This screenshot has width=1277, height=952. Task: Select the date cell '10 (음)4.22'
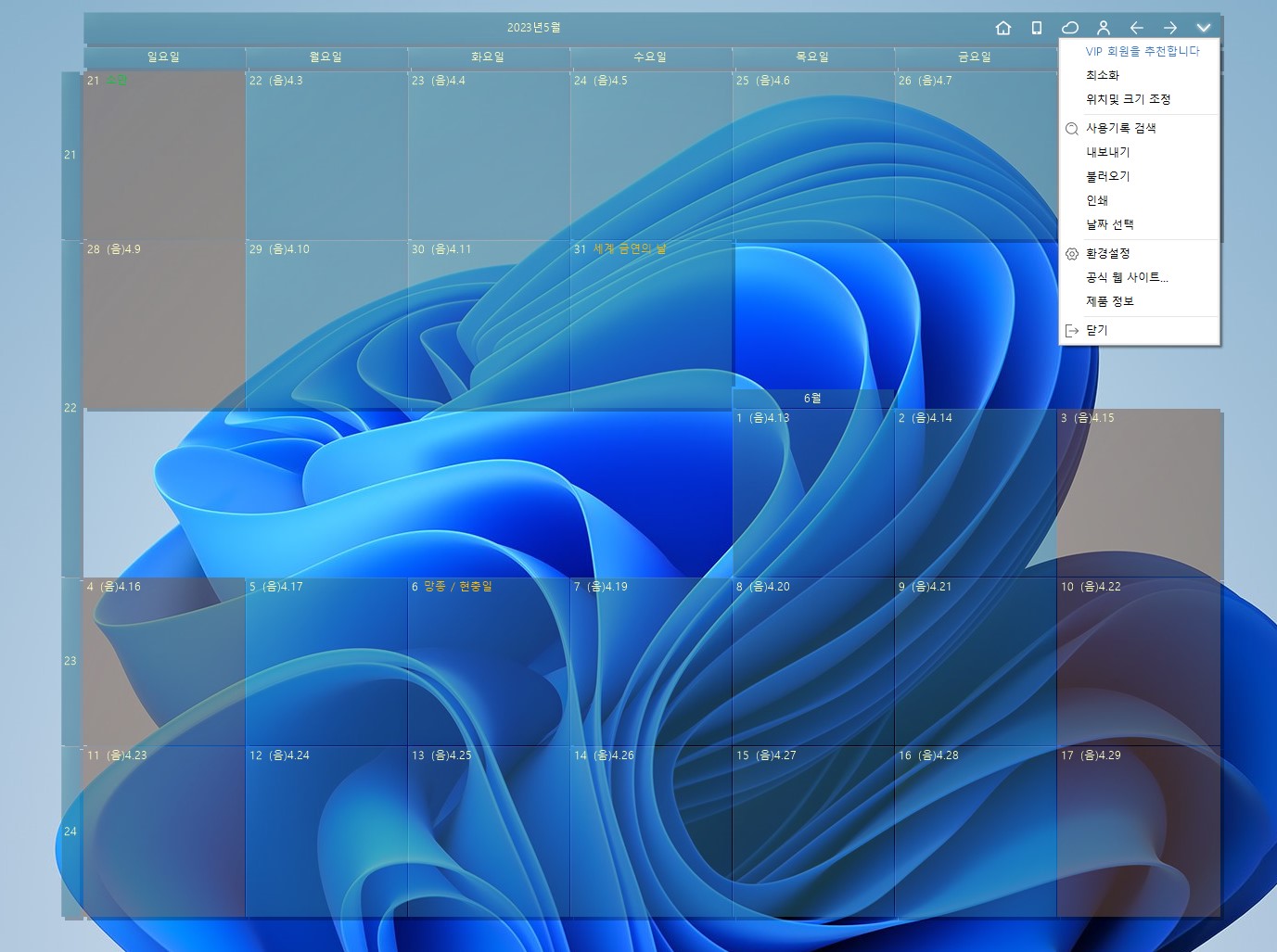pyautogui.click(x=1140, y=662)
